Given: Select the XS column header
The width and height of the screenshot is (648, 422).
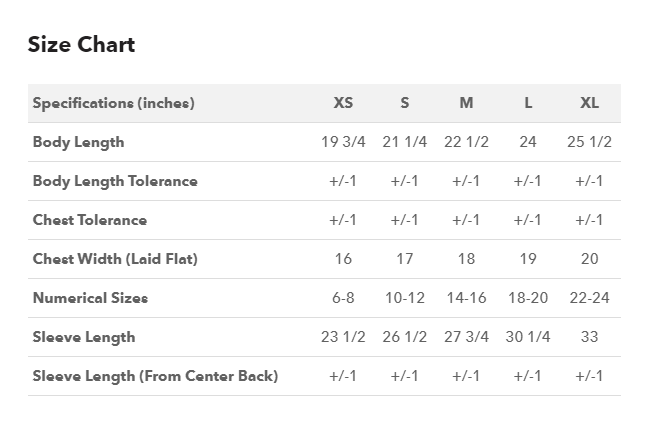Looking at the screenshot, I should coord(343,103).
